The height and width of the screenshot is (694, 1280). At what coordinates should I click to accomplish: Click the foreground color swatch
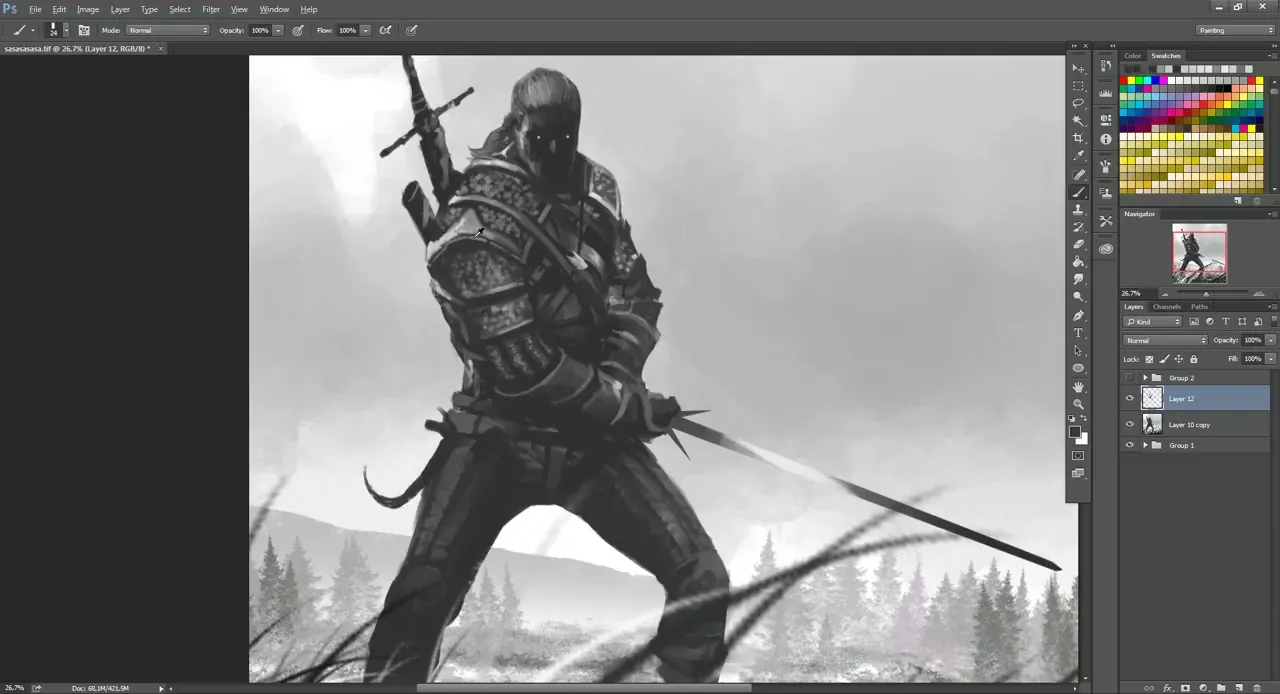pos(1074,432)
